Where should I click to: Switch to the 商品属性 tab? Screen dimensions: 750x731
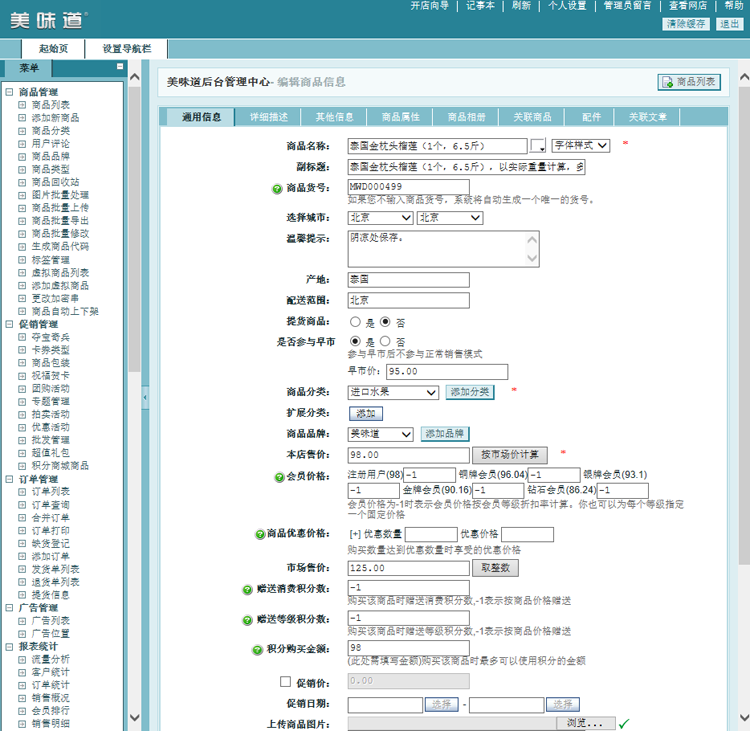[x=400, y=117]
